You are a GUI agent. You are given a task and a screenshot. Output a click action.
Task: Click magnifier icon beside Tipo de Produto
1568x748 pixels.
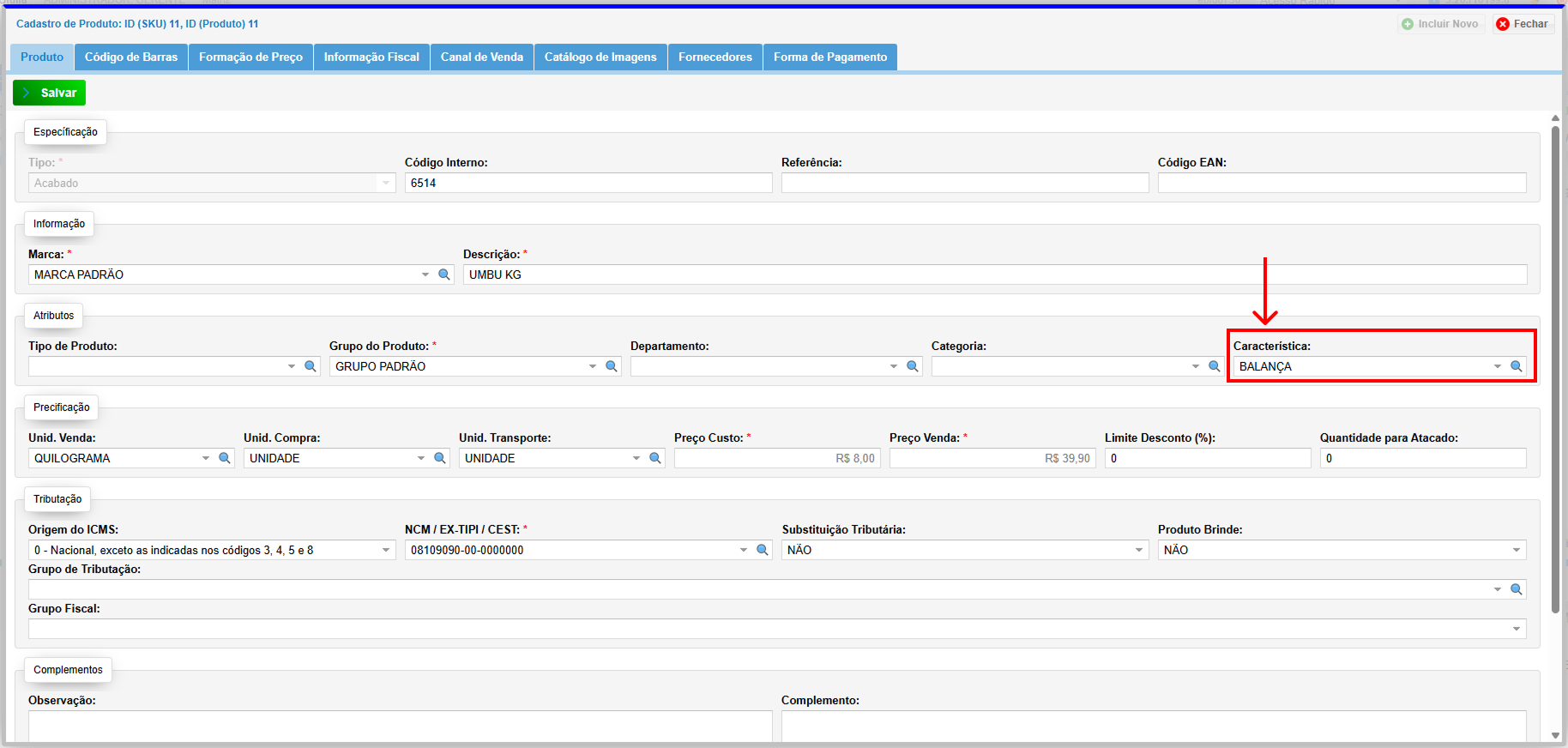click(311, 366)
